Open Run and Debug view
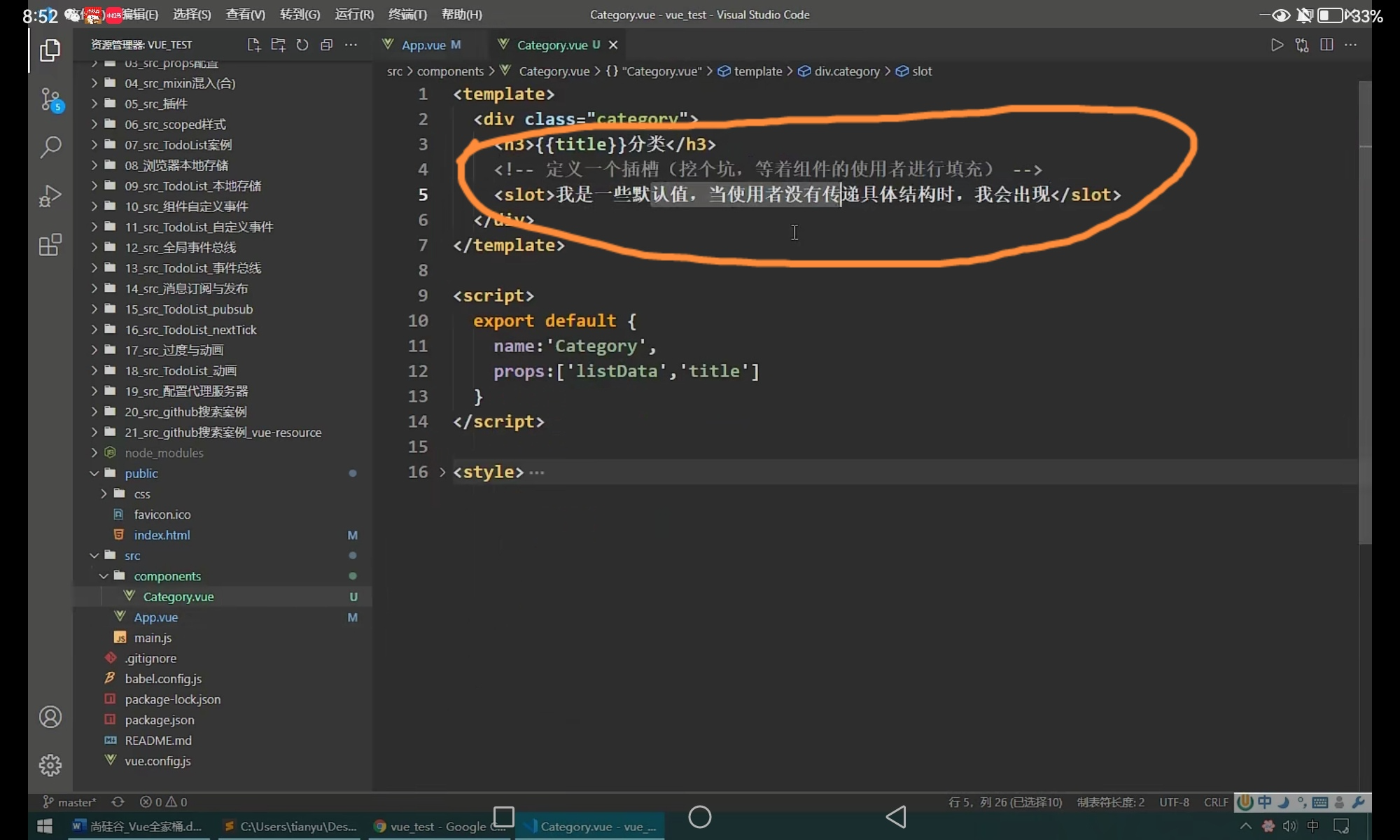The image size is (1400, 840). pos(50,196)
